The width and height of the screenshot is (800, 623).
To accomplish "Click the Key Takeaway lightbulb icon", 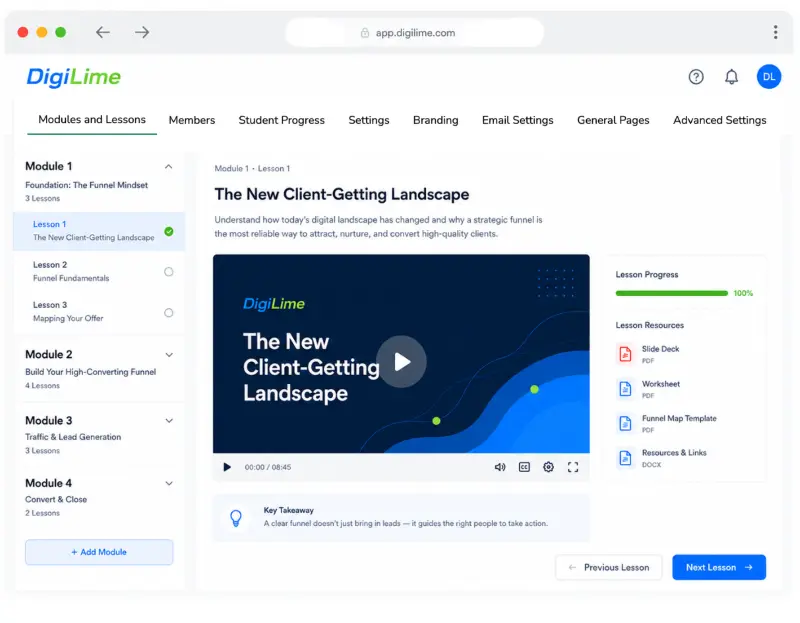I will pyautogui.click(x=236, y=518).
